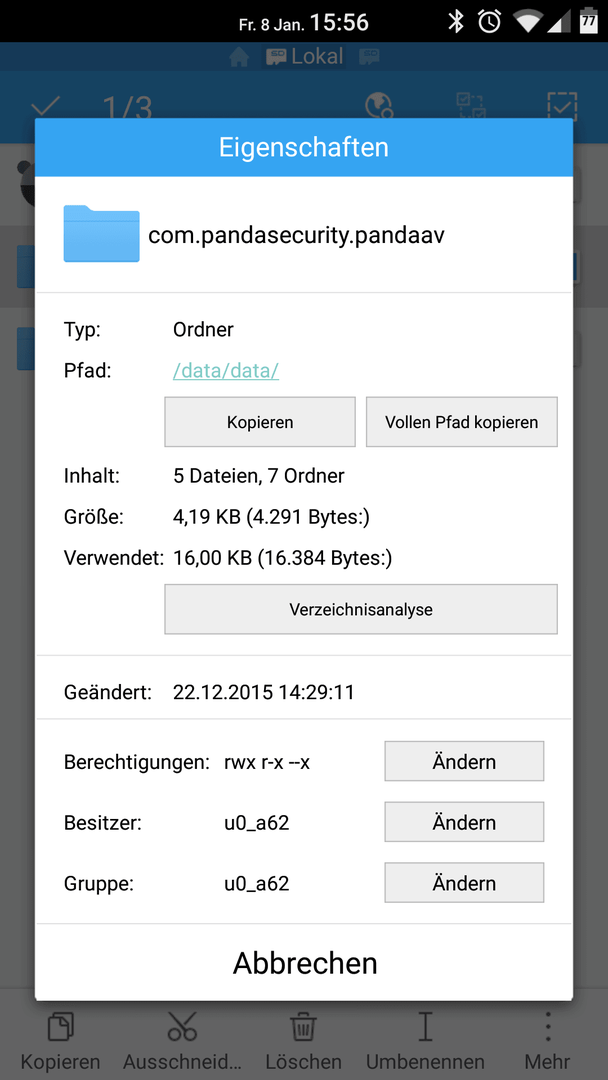Tap the Löschen trash icon
The width and height of the screenshot is (608, 1080).
(304, 1026)
